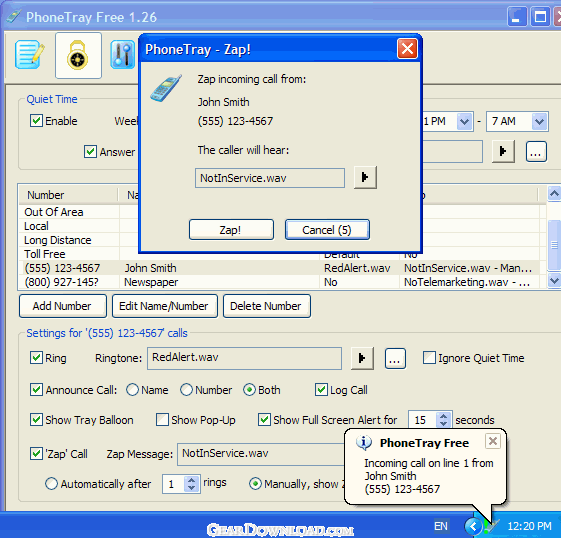Close the PhoneTray Zap dialog
This screenshot has width=561, height=538.
407,49
